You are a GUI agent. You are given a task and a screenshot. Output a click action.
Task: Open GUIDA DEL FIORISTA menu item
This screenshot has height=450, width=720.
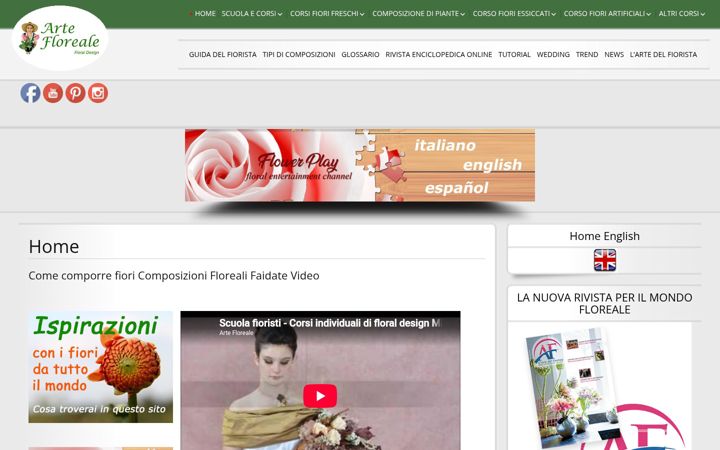223,54
